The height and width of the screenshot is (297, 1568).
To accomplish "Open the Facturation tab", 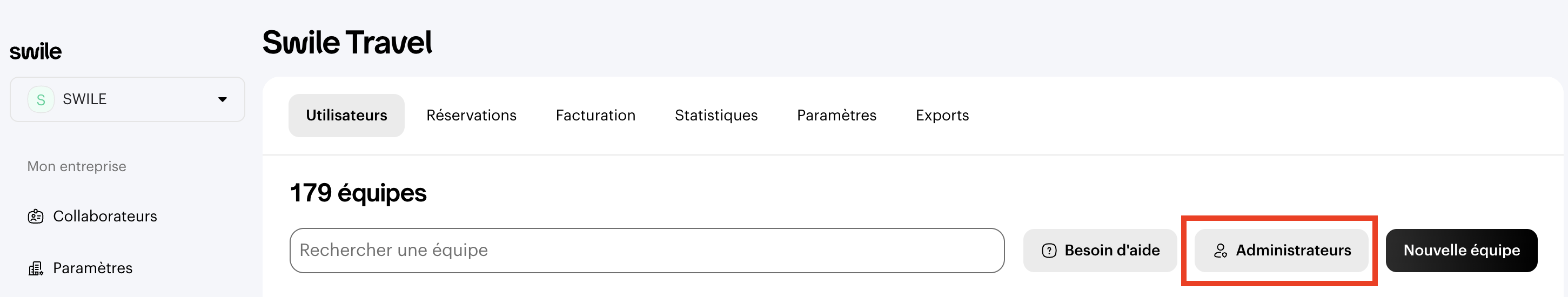I will (x=595, y=115).
